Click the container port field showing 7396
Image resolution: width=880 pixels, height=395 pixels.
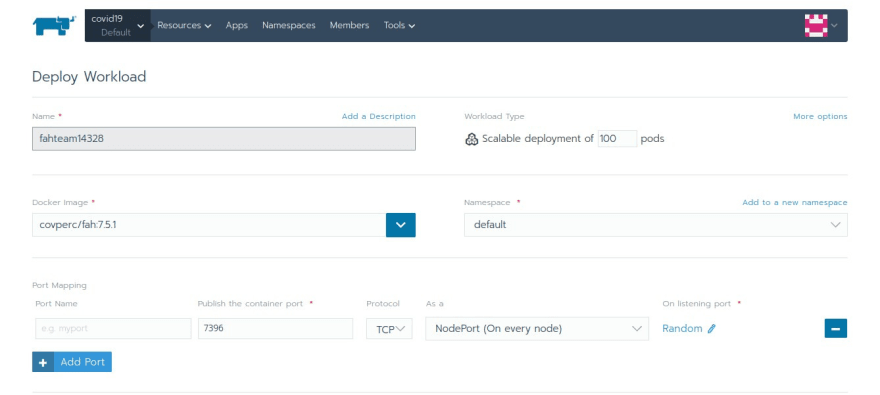pos(275,329)
